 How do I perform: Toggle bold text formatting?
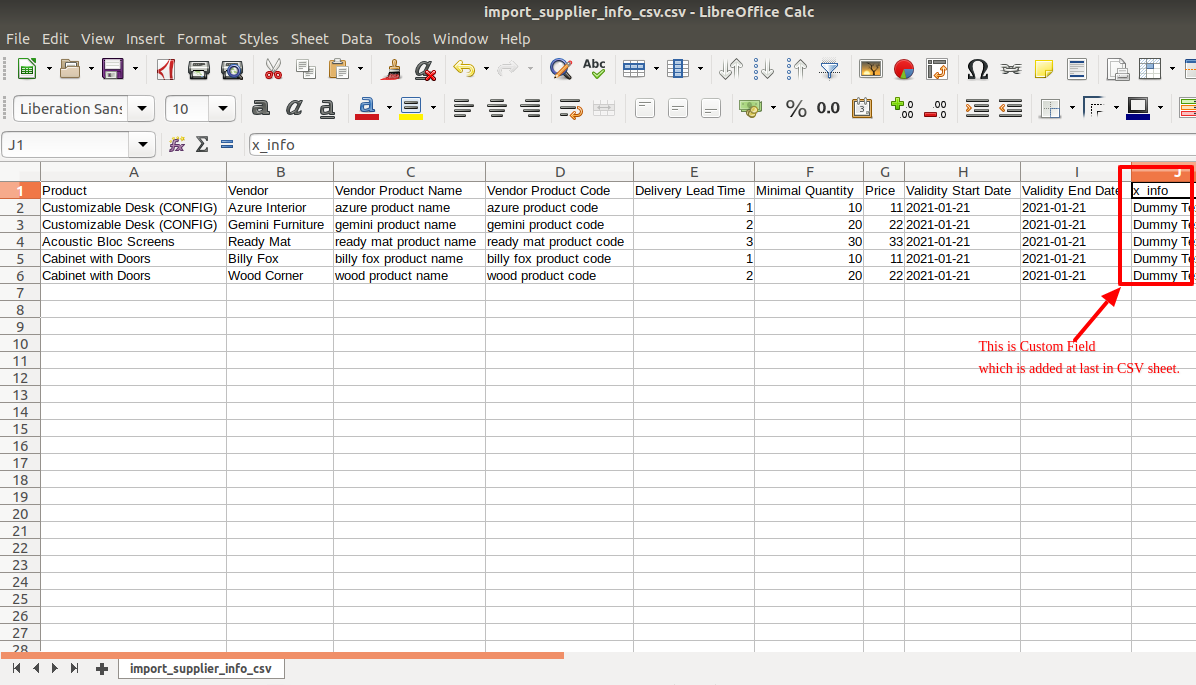(x=261, y=108)
